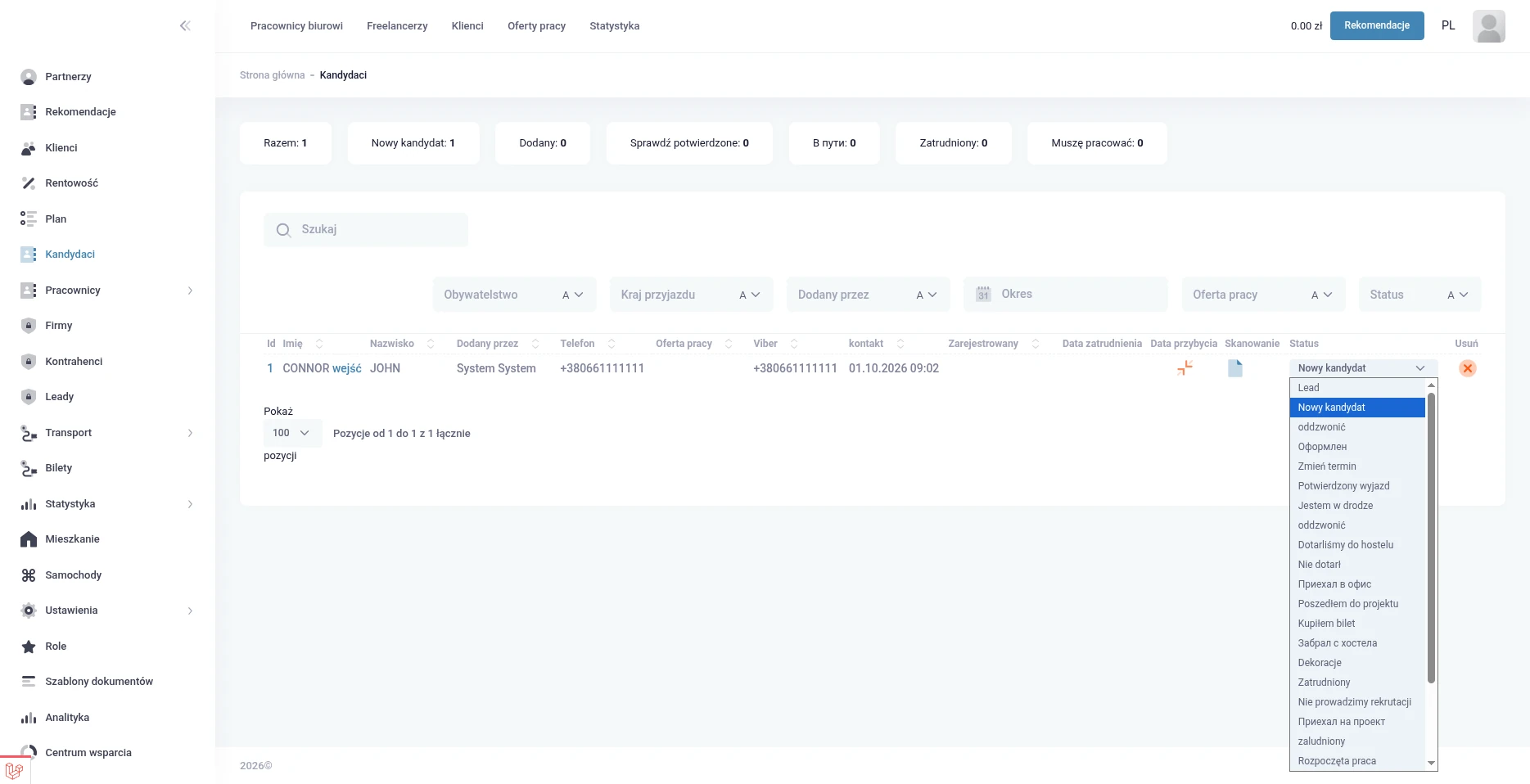This screenshot has height=784, width=1530.
Task: Select Zatrudniony status option
Action: coord(1357,683)
